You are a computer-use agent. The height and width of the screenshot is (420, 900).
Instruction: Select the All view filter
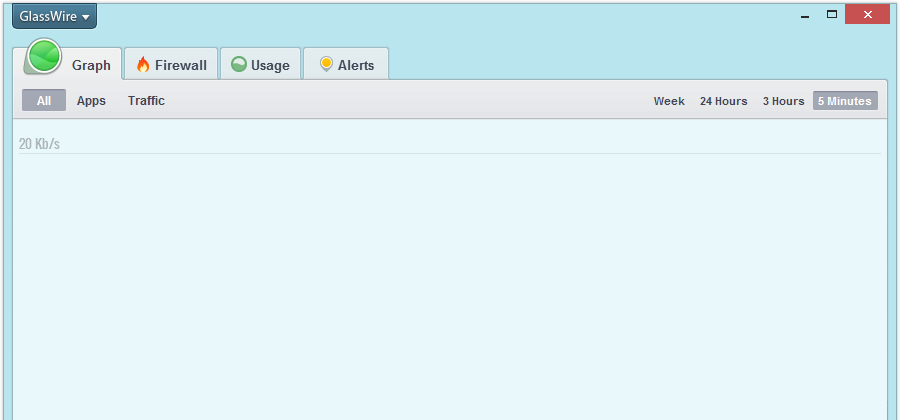(44, 101)
